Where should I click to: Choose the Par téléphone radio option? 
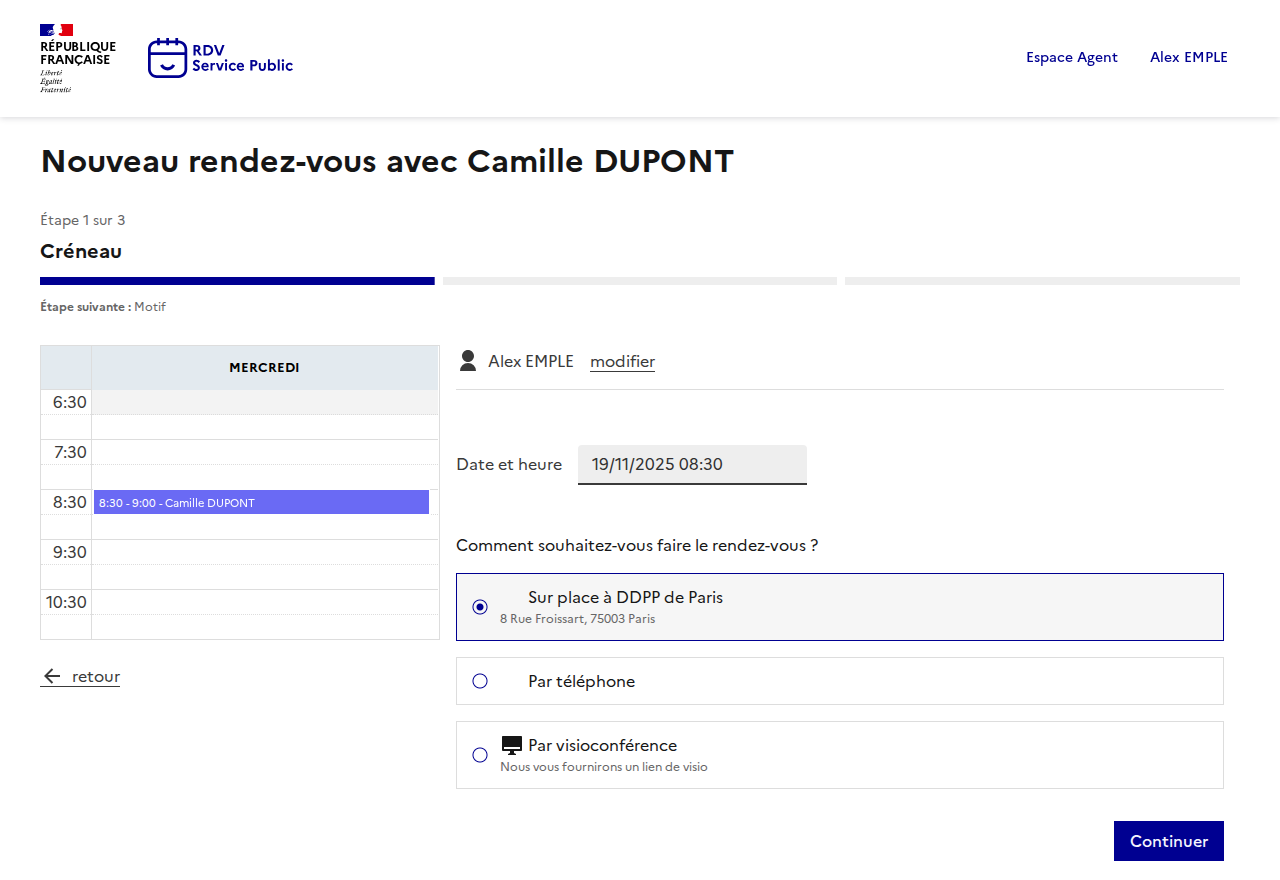(x=480, y=681)
